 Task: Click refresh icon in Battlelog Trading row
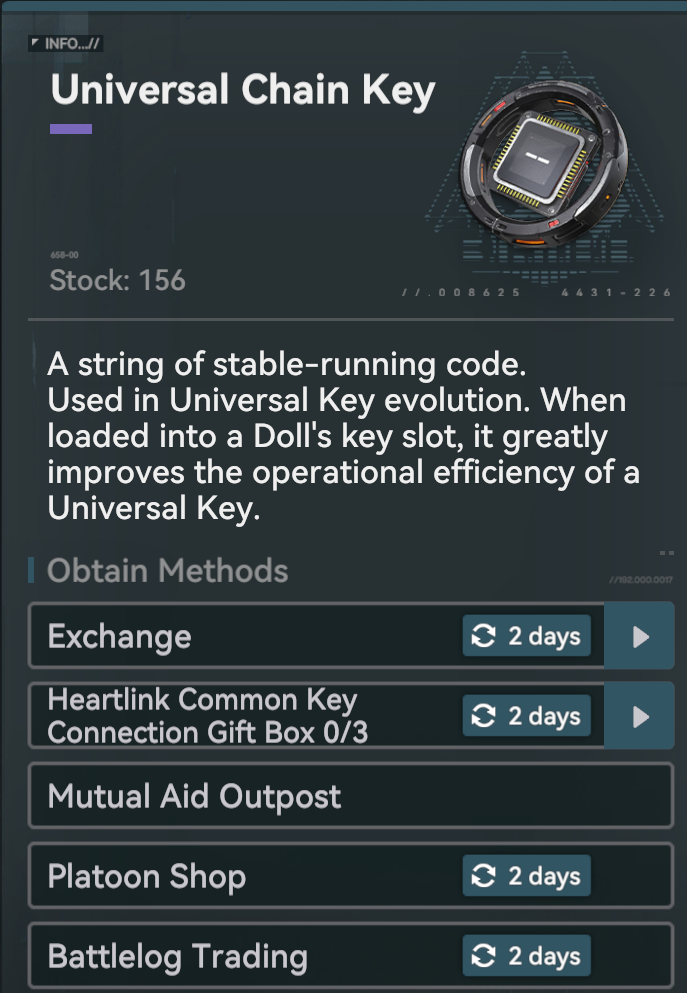(484, 956)
